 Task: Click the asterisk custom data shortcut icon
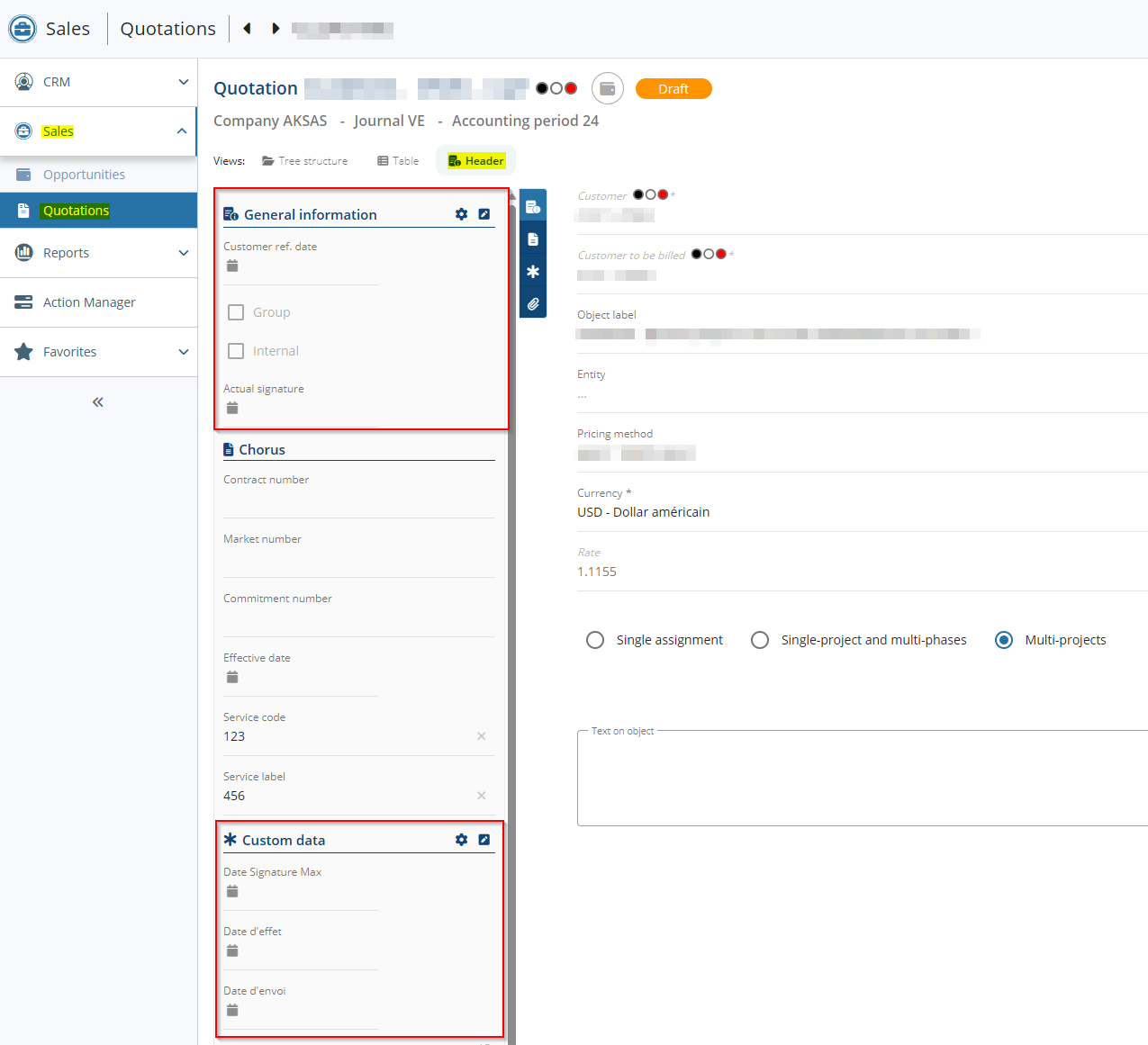point(533,272)
